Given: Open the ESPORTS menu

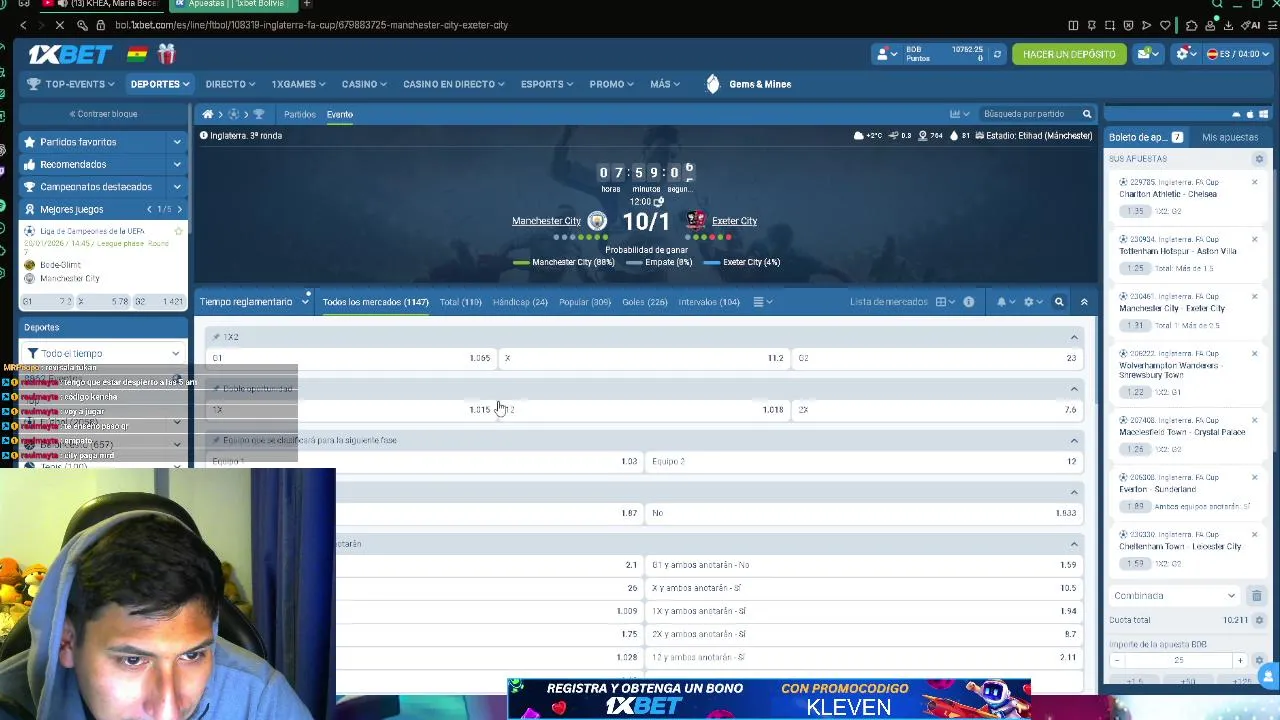Looking at the screenshot, I should pos(547,84).
